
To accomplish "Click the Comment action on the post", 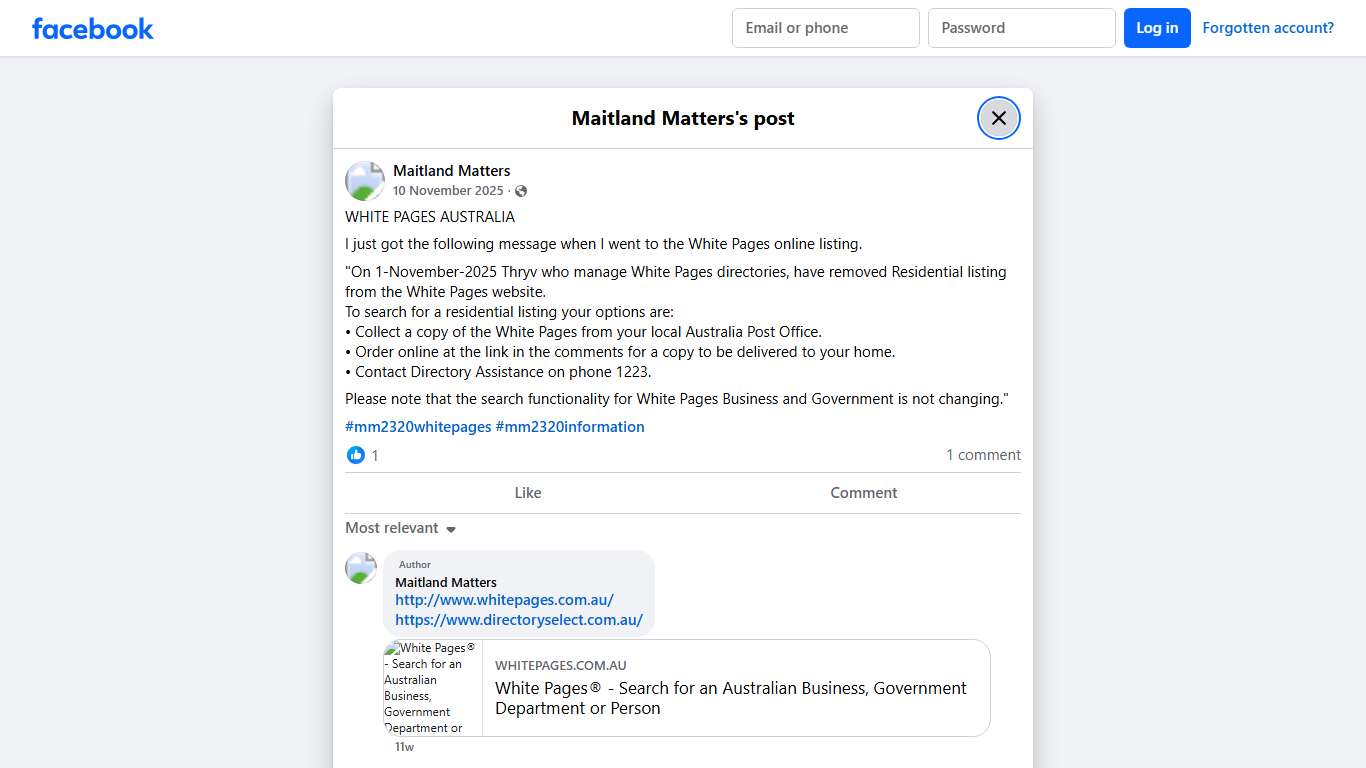I will [863, 492].
